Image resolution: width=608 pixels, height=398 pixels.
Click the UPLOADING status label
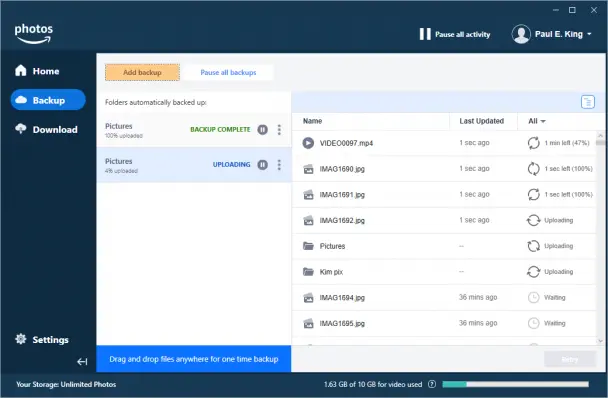(231, 164)
